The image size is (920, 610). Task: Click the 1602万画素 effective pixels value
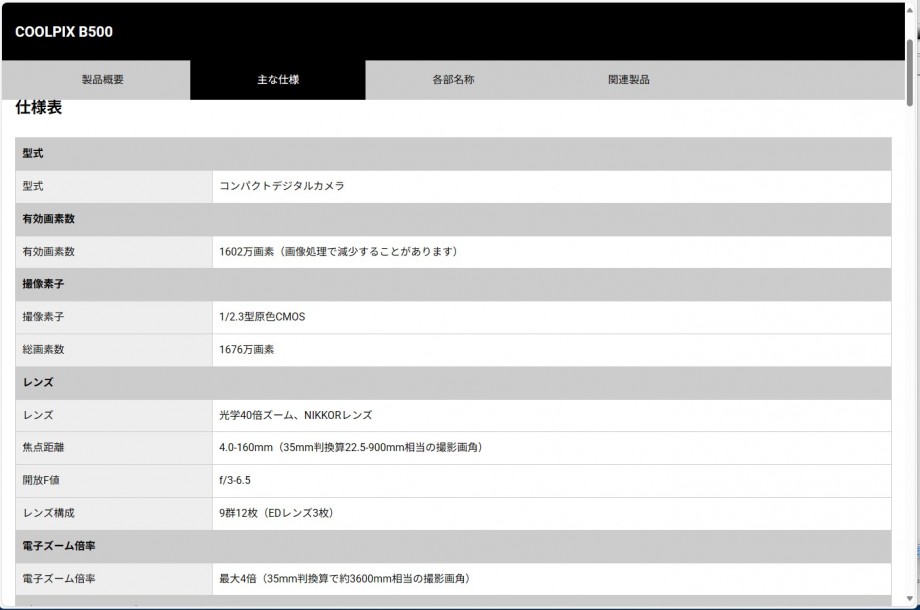click(338, 252)
